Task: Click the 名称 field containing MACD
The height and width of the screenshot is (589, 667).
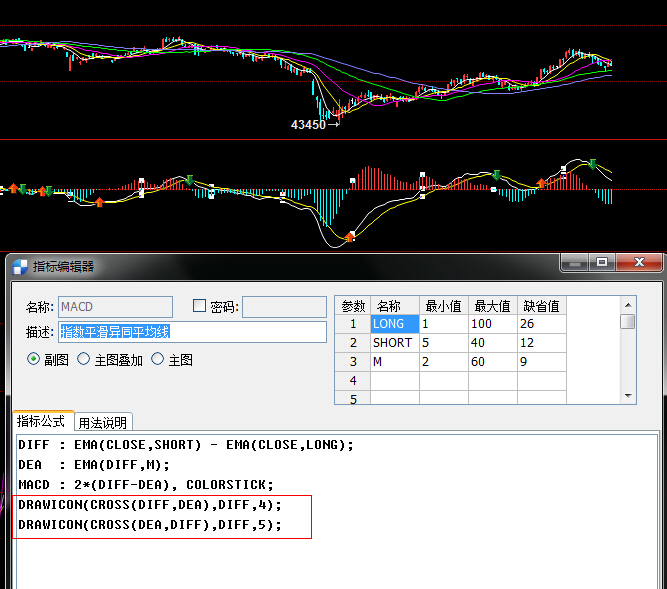Action: (114, 307)
